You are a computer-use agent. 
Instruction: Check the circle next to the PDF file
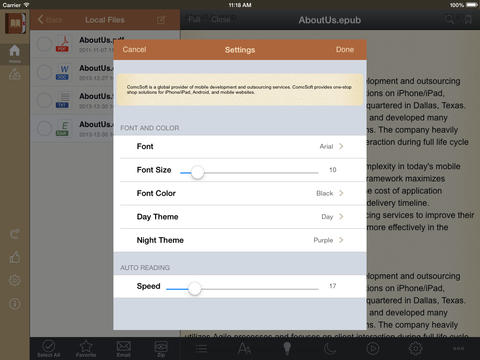tap(44, 44)
